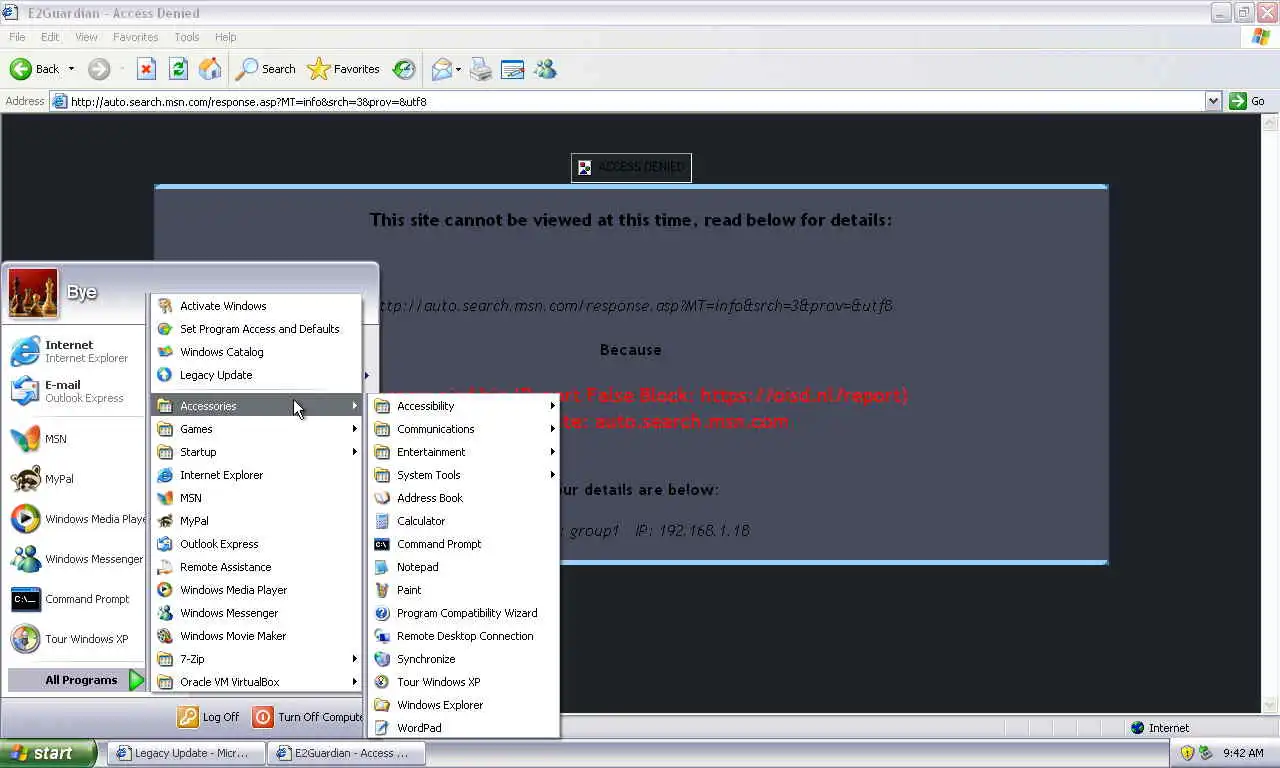Screen dimensions: 1280x768
Task: Click the ACCESS DENIED image placeholder
Action: 631,167
